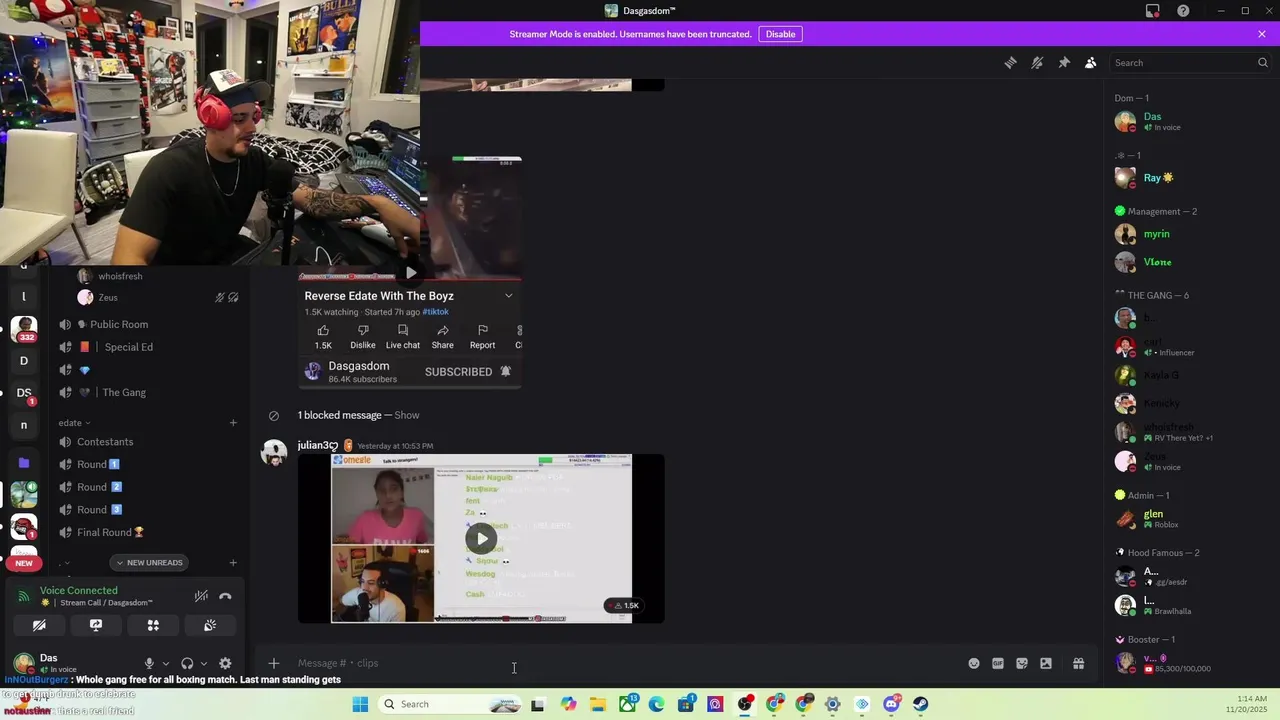
Task: Open the sticker picker
Action: click(x=1022, y=663)
